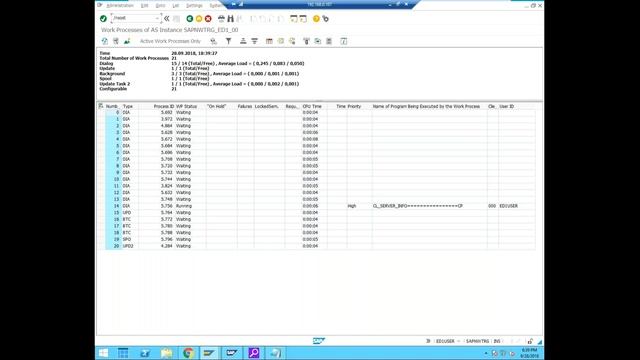Open the Goto menu

[x=160, y=6]
